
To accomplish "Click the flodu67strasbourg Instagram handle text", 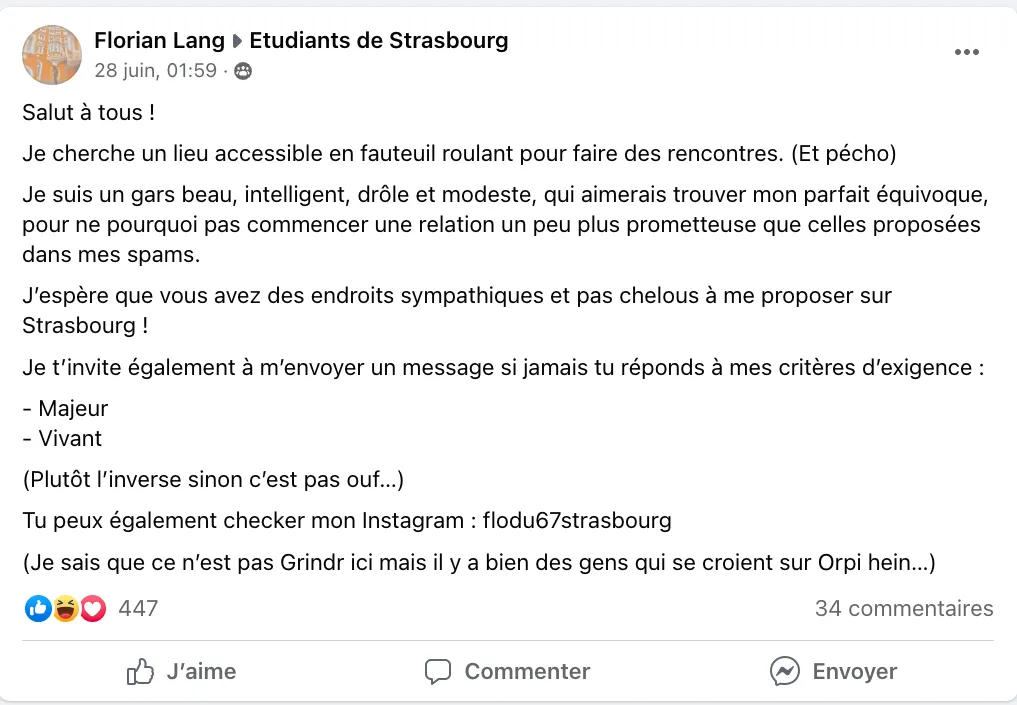I will point(577,521).
